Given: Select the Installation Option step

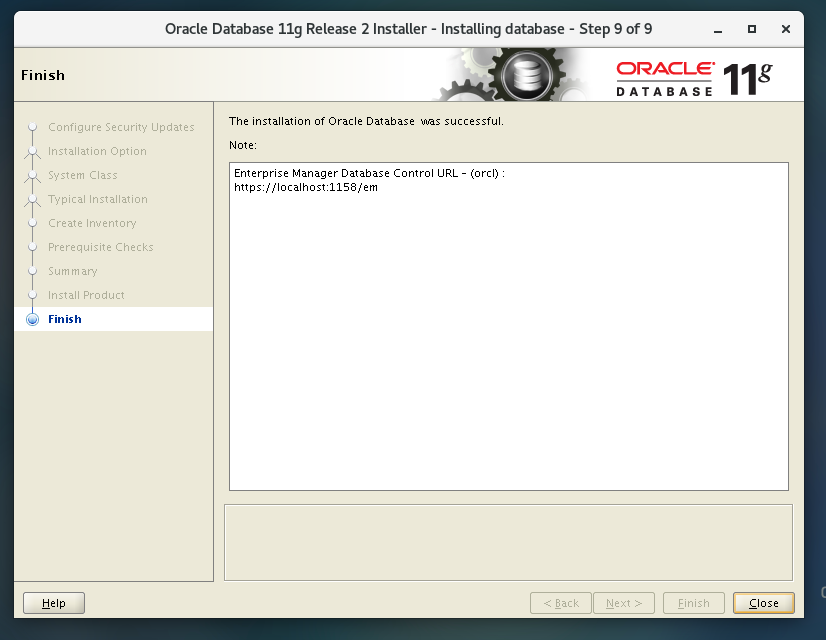Looking at the screenshot, I should [x=97, y=151].
